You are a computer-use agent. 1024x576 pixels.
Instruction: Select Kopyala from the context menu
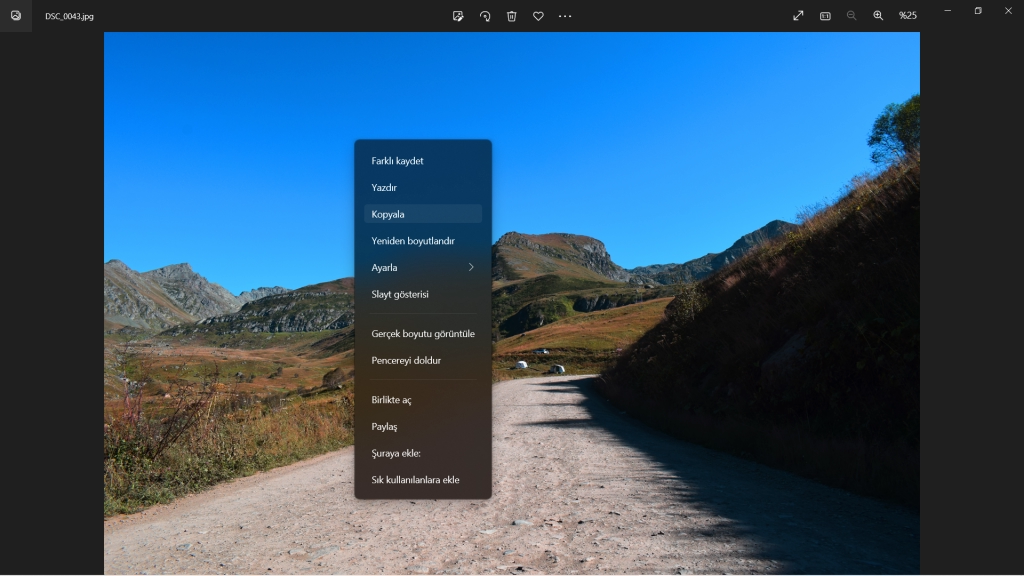[x=423, y=214]
